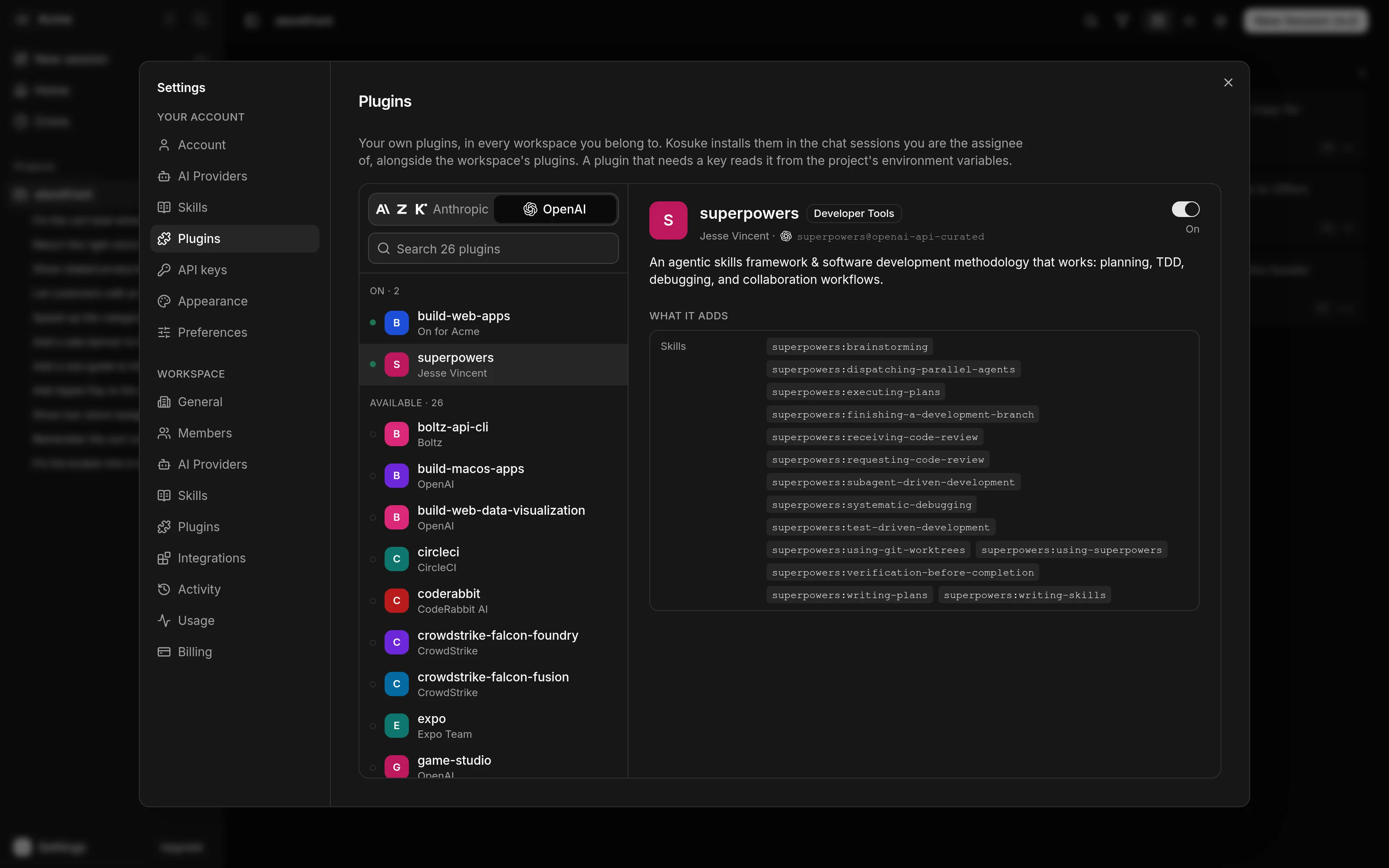Select the superpowers plugin in list
Screen dimensions: 1389x868
[x=493, y=365]
